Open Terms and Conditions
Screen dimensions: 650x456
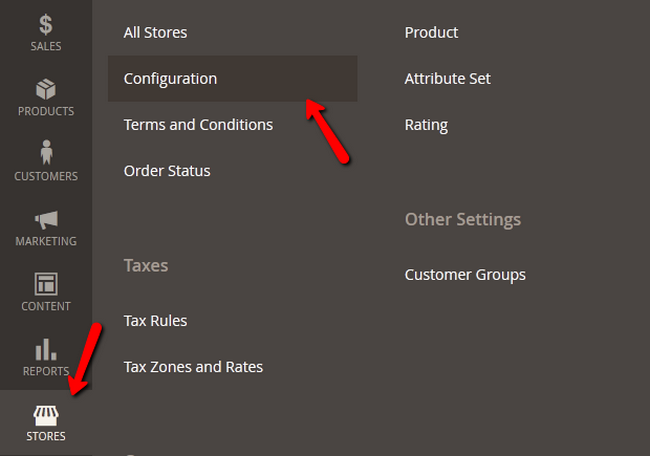coord(198,125)
